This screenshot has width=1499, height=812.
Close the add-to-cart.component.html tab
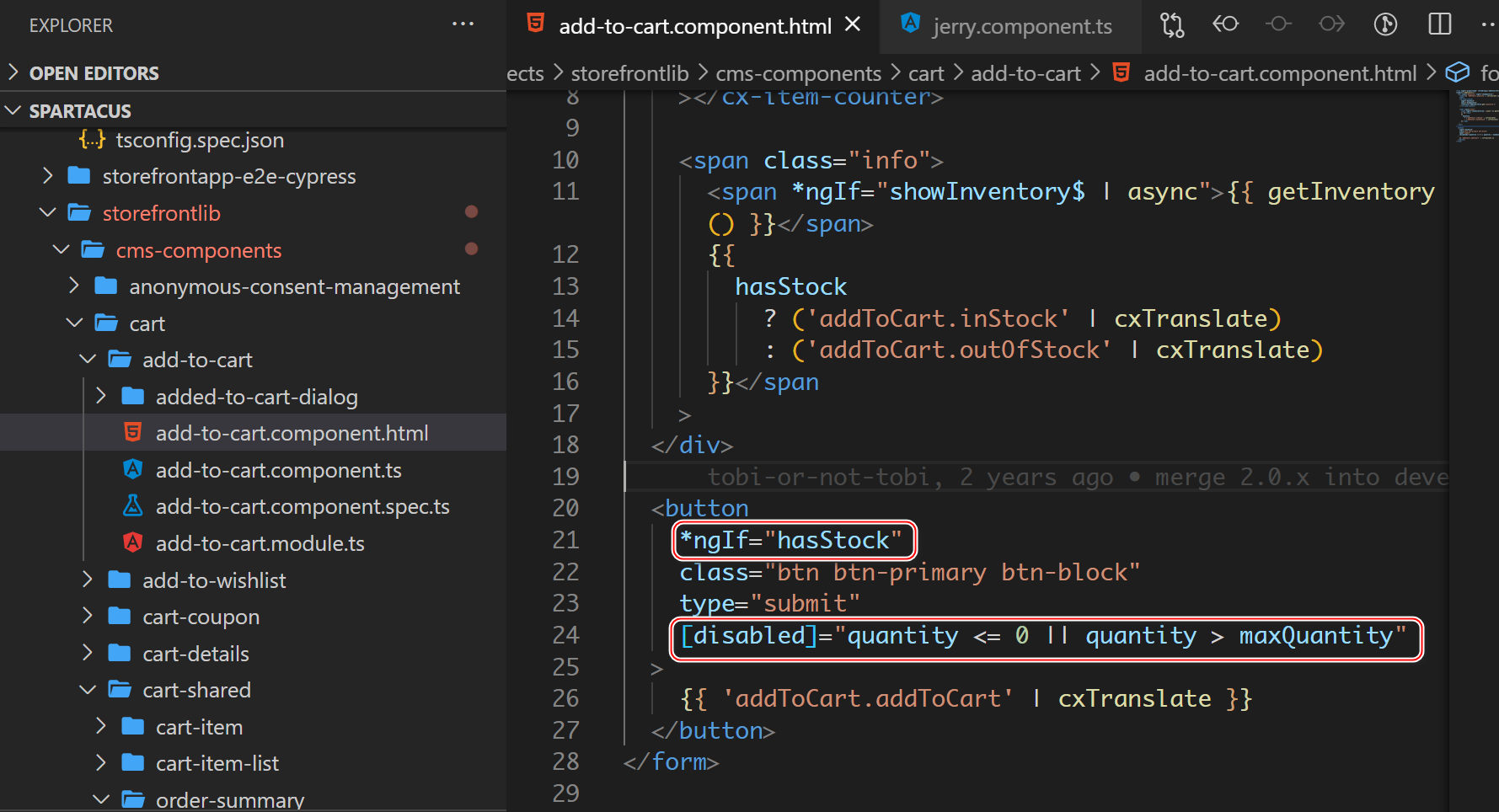coord(853,24)
